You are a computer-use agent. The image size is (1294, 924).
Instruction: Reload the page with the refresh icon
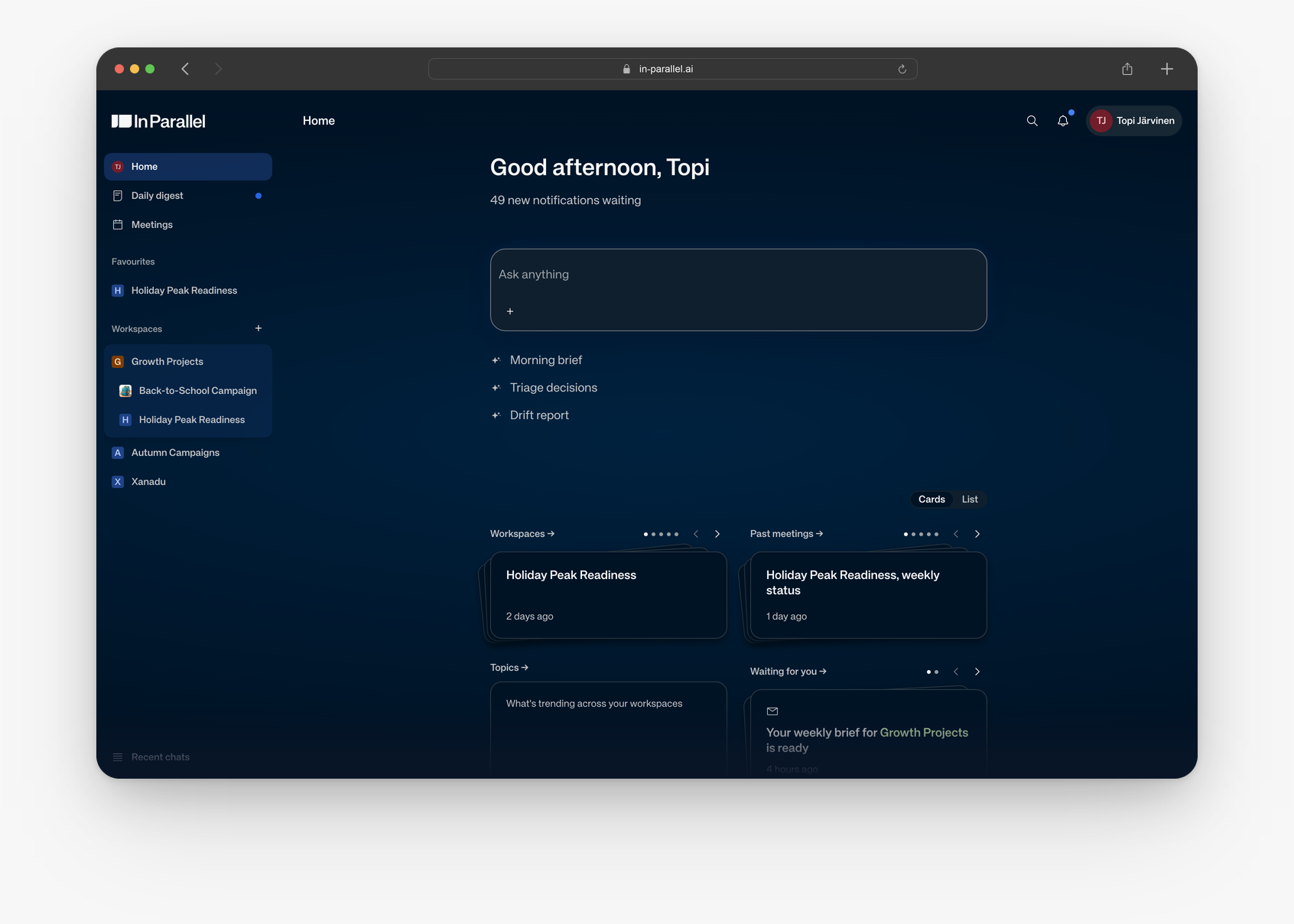point(902,69)
